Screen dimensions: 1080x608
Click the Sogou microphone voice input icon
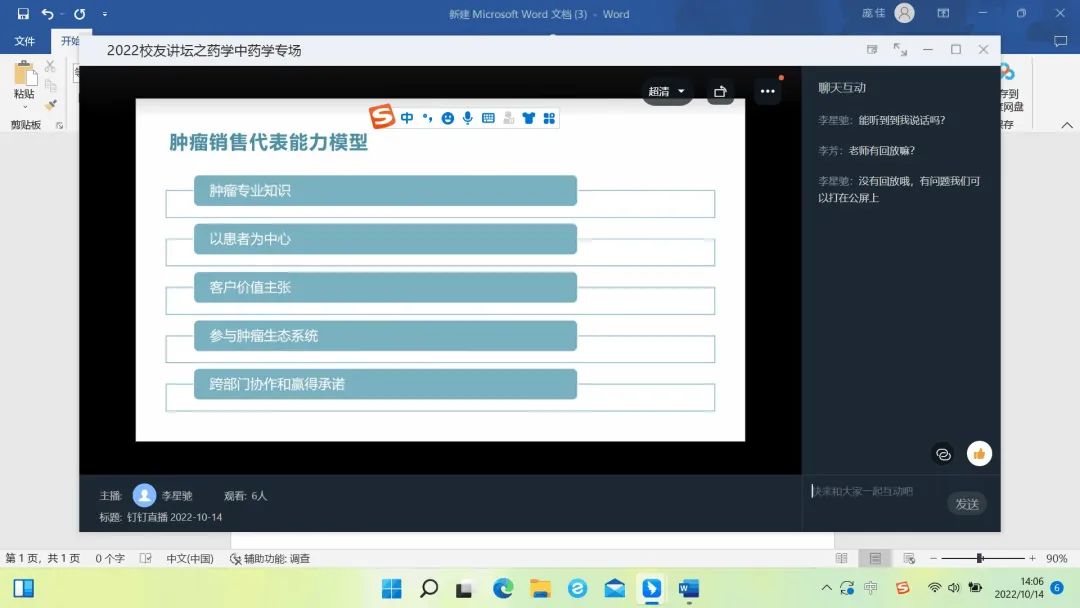[x=467, y=118]
